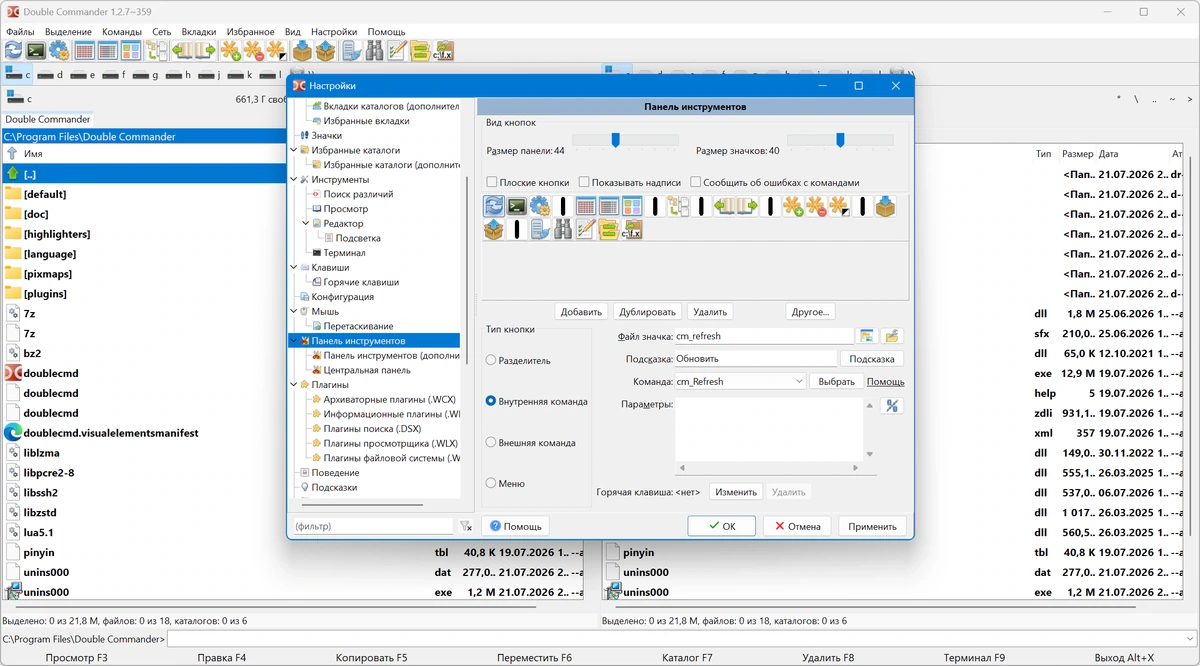The height and width of the screenshot is (666, 1200).
Task: Click the select group asterisk-plus icon in the main toolbar
Action: click(230, 50)
